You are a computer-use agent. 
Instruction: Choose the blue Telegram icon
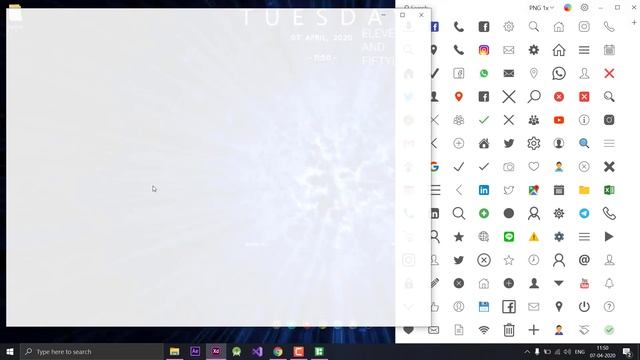point(584,213)
